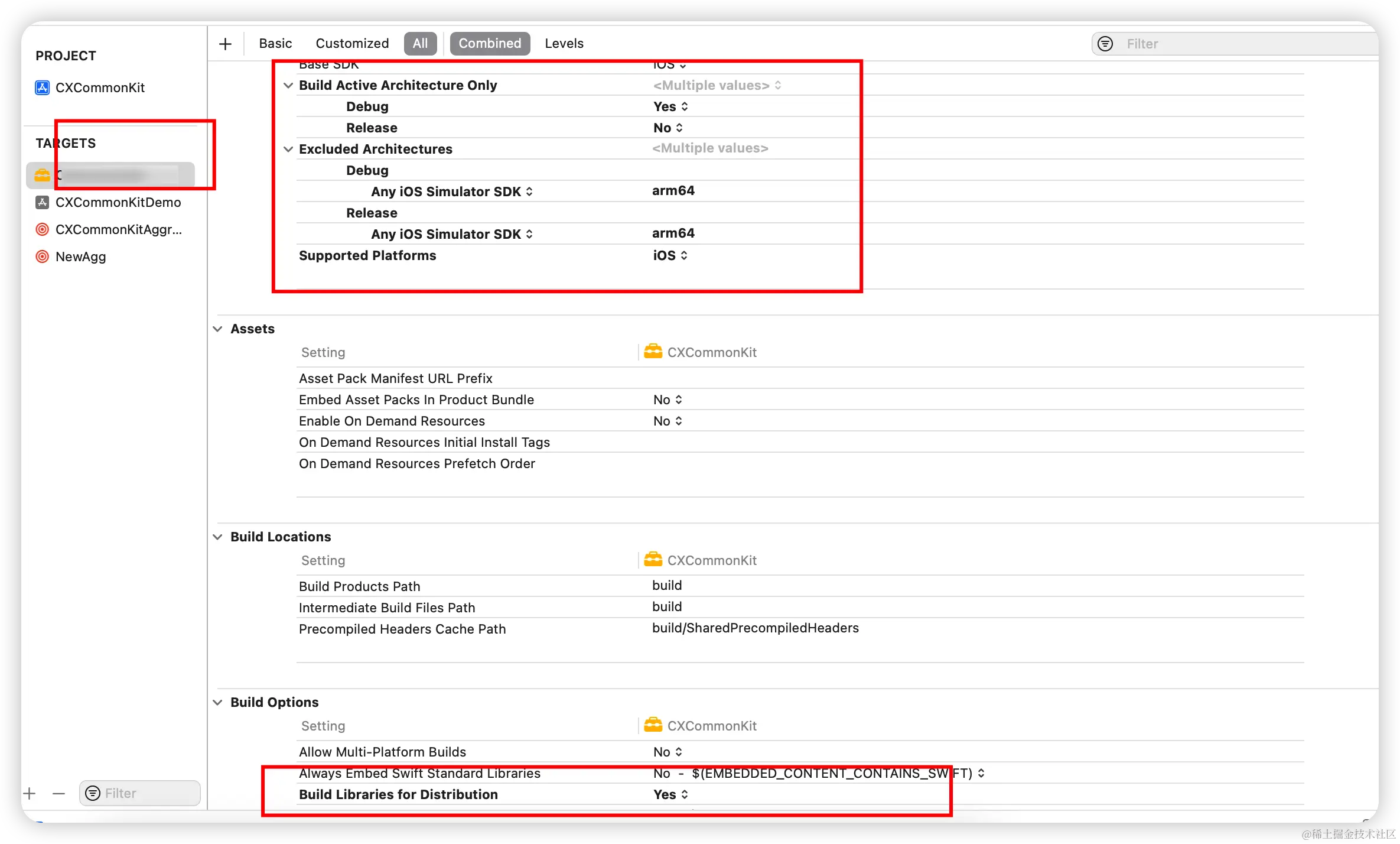
Task: Click the add build setting plus icon
Action: 225,44
